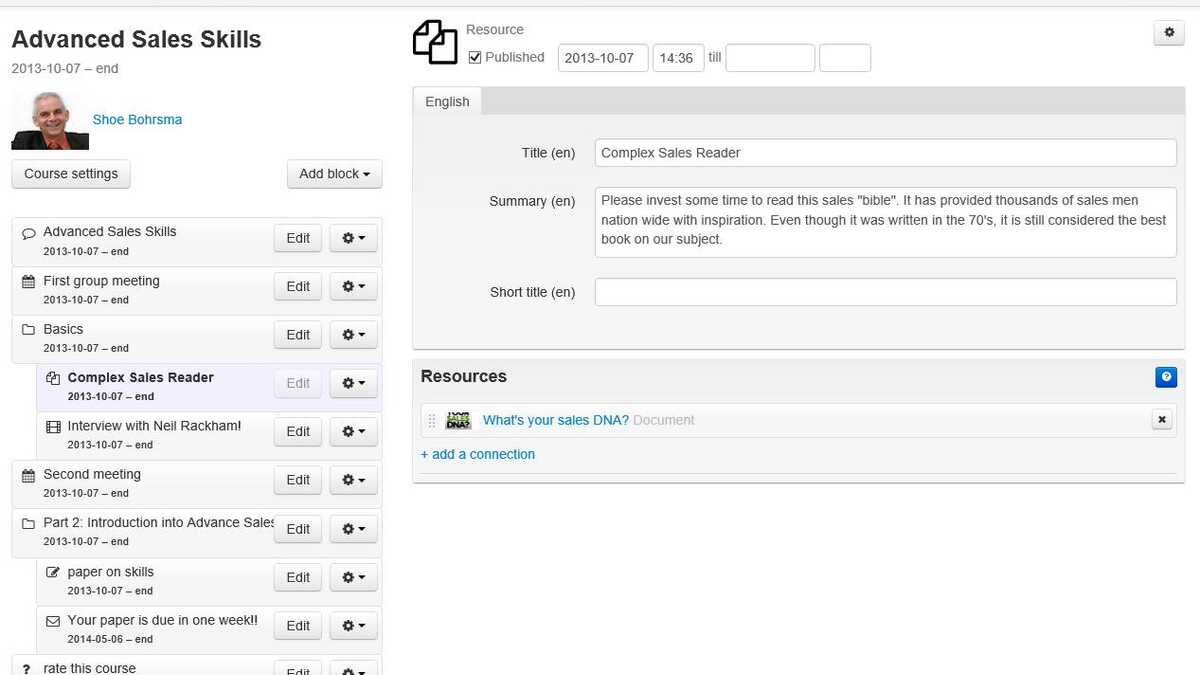The image size is (1200, 675).
Task: Click the Summary (en) text area
Action: tap(886, 222)
